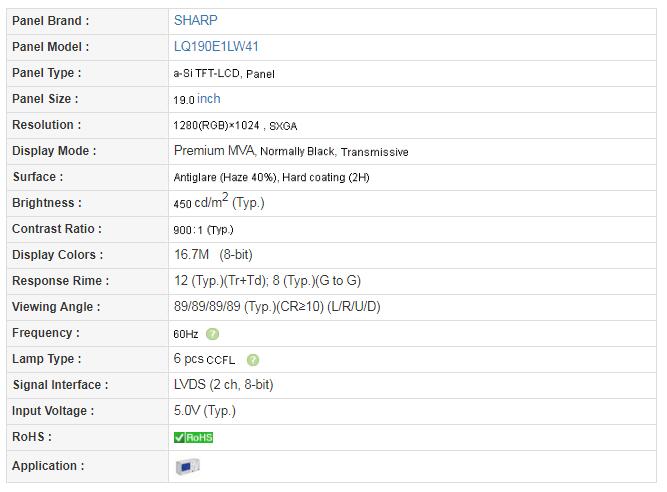Image resolution: width=667 pixels, height=492 pixels.
Task: Click the 450 cd/m² brightness value
Action: 219,202
